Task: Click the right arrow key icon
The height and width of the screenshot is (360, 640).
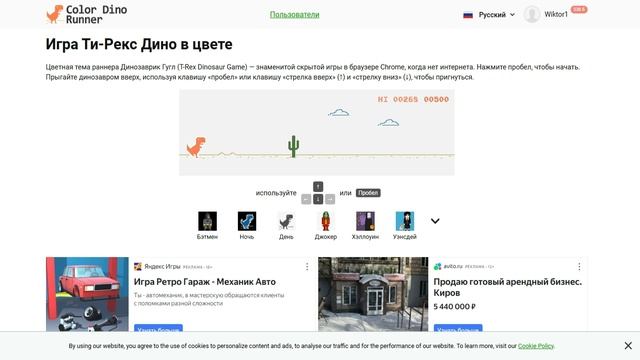Action: [x=330, y=199]
